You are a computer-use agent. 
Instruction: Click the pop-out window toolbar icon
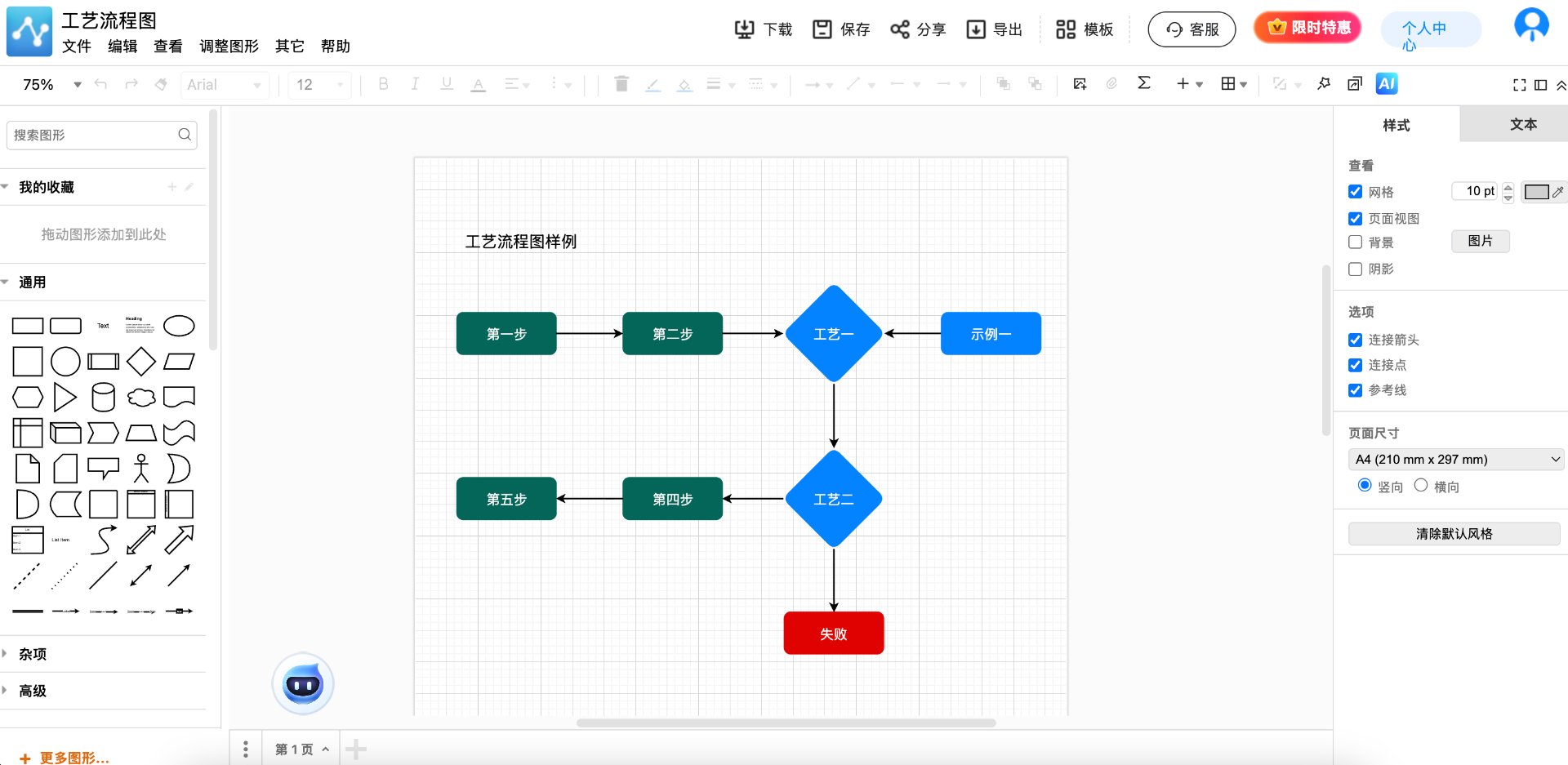click(1355, 83)
